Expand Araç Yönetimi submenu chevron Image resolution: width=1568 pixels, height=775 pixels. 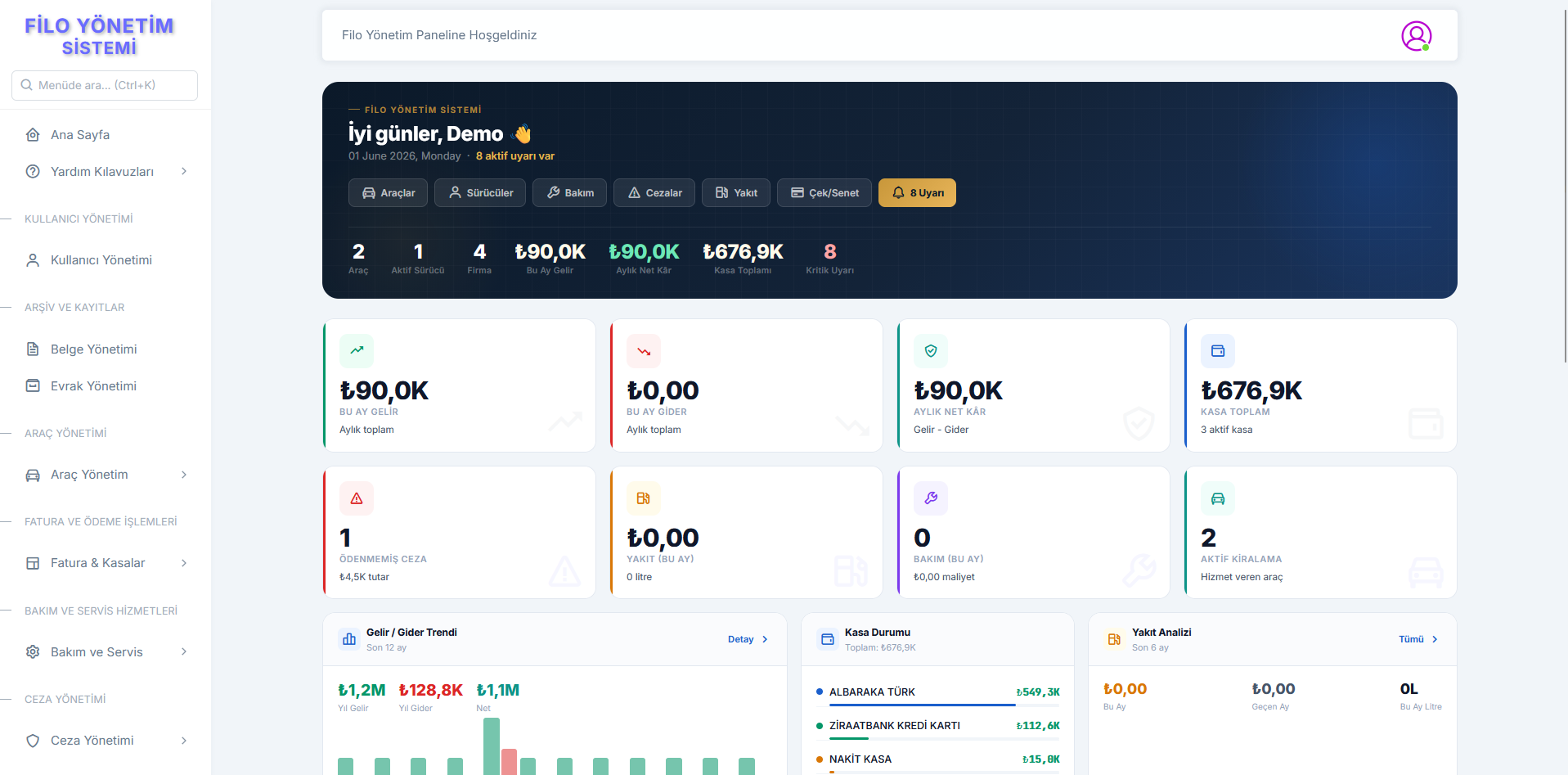click(x=184, y=475)
